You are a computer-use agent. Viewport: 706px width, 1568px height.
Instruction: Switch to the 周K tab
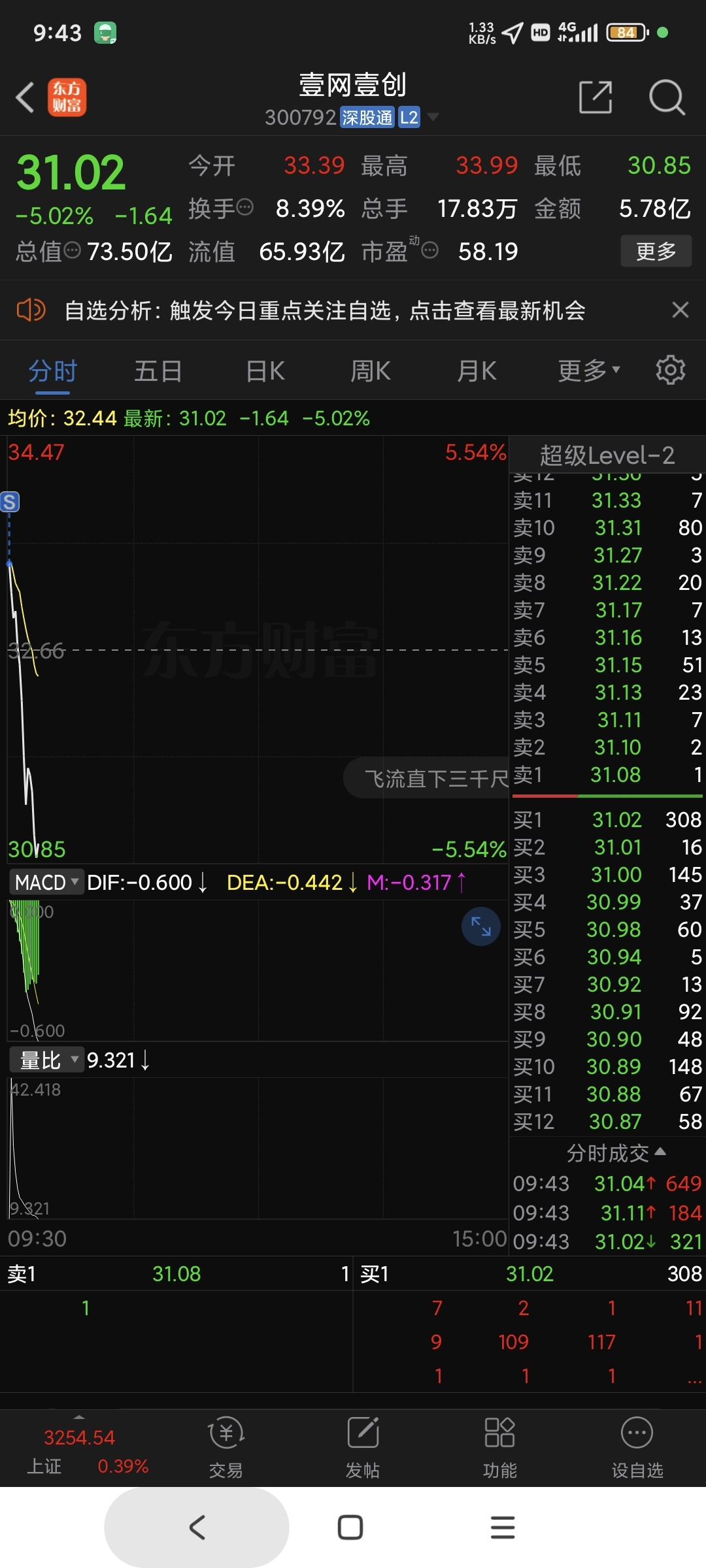tap(371, 371)
